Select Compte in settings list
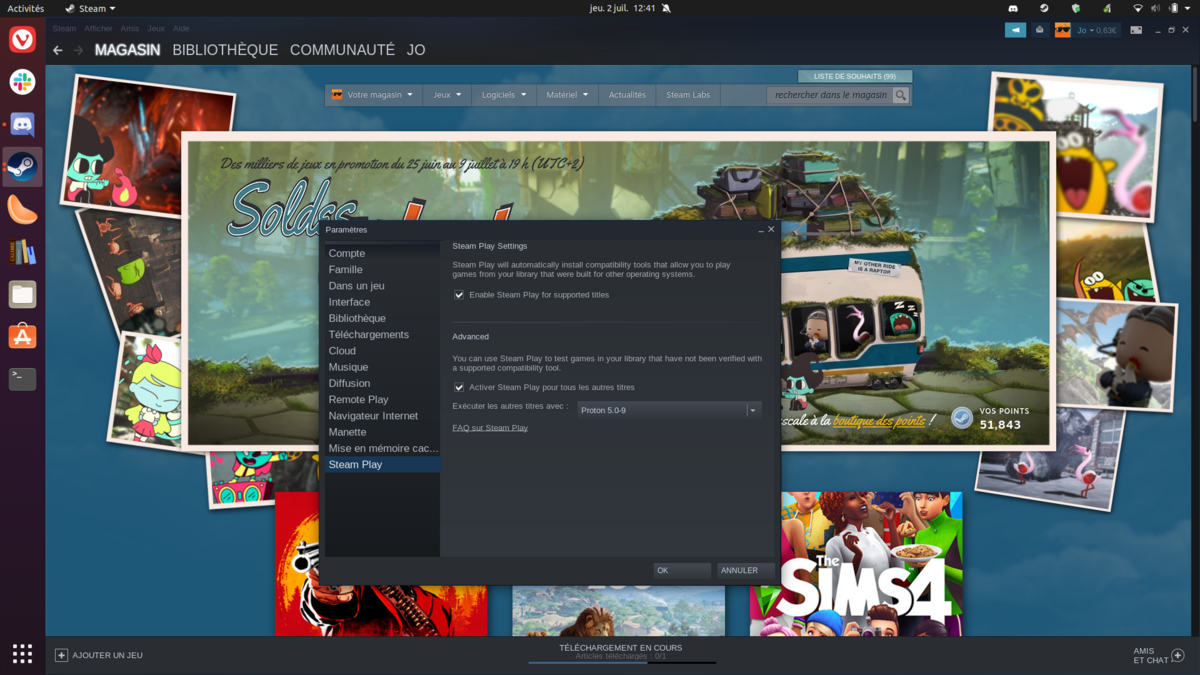1200x675 pixels. click(382, 253)
